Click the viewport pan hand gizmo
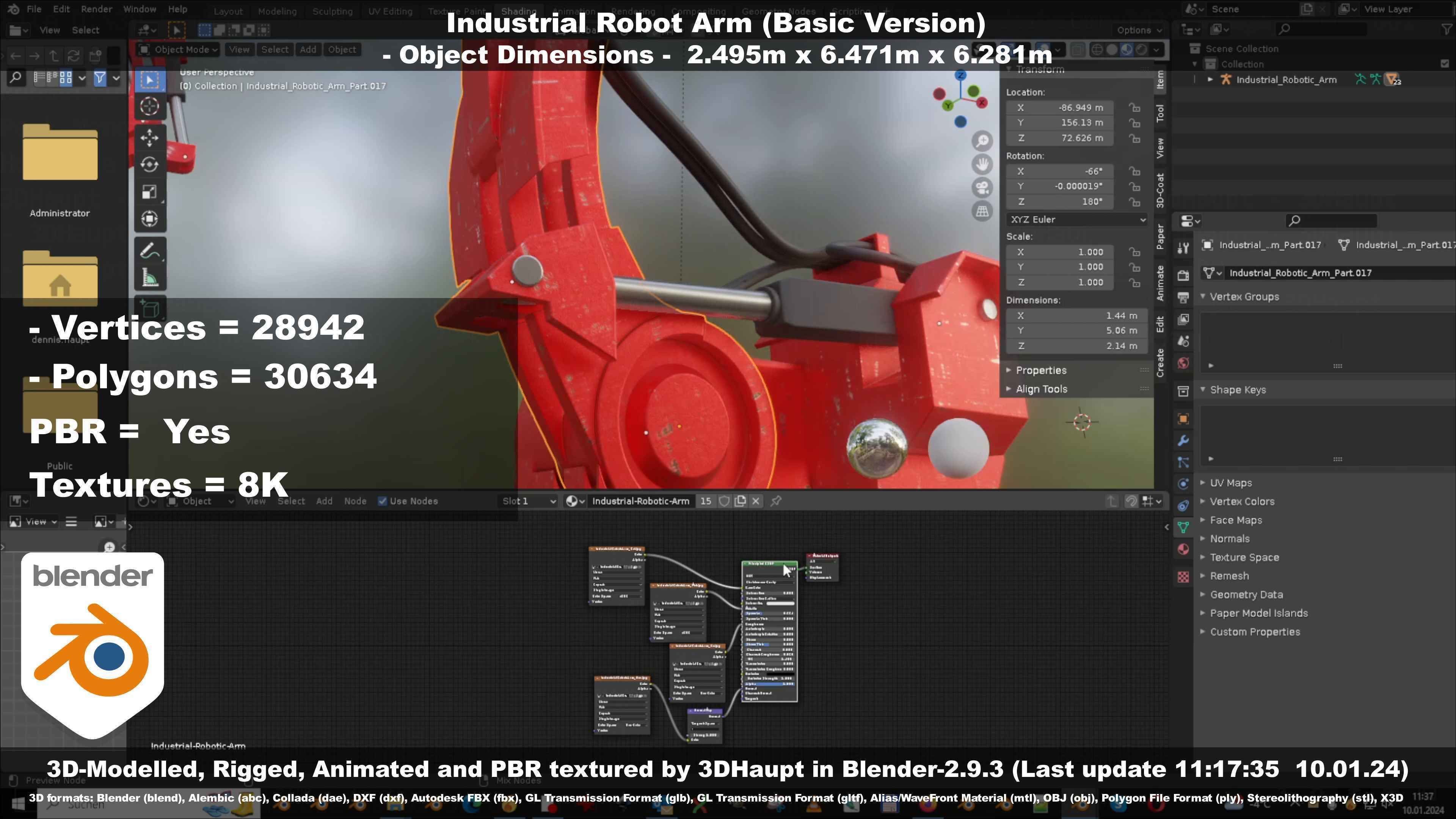Viewport: 1456px width, 819px height. pos(982,165)
